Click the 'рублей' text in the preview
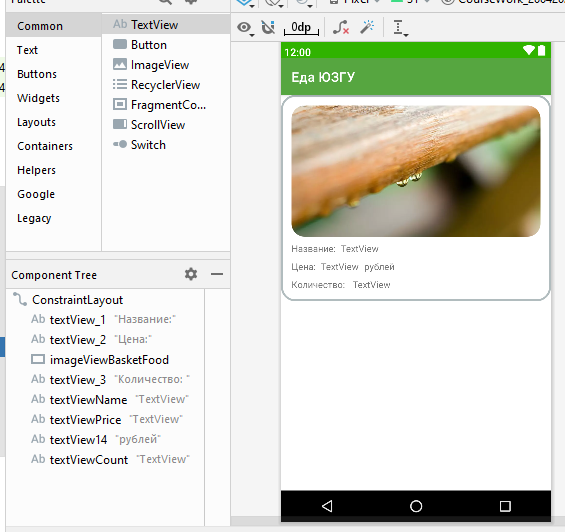Viewport: 565px width, 532px height. pyautogui.click(x=379, y=267)
